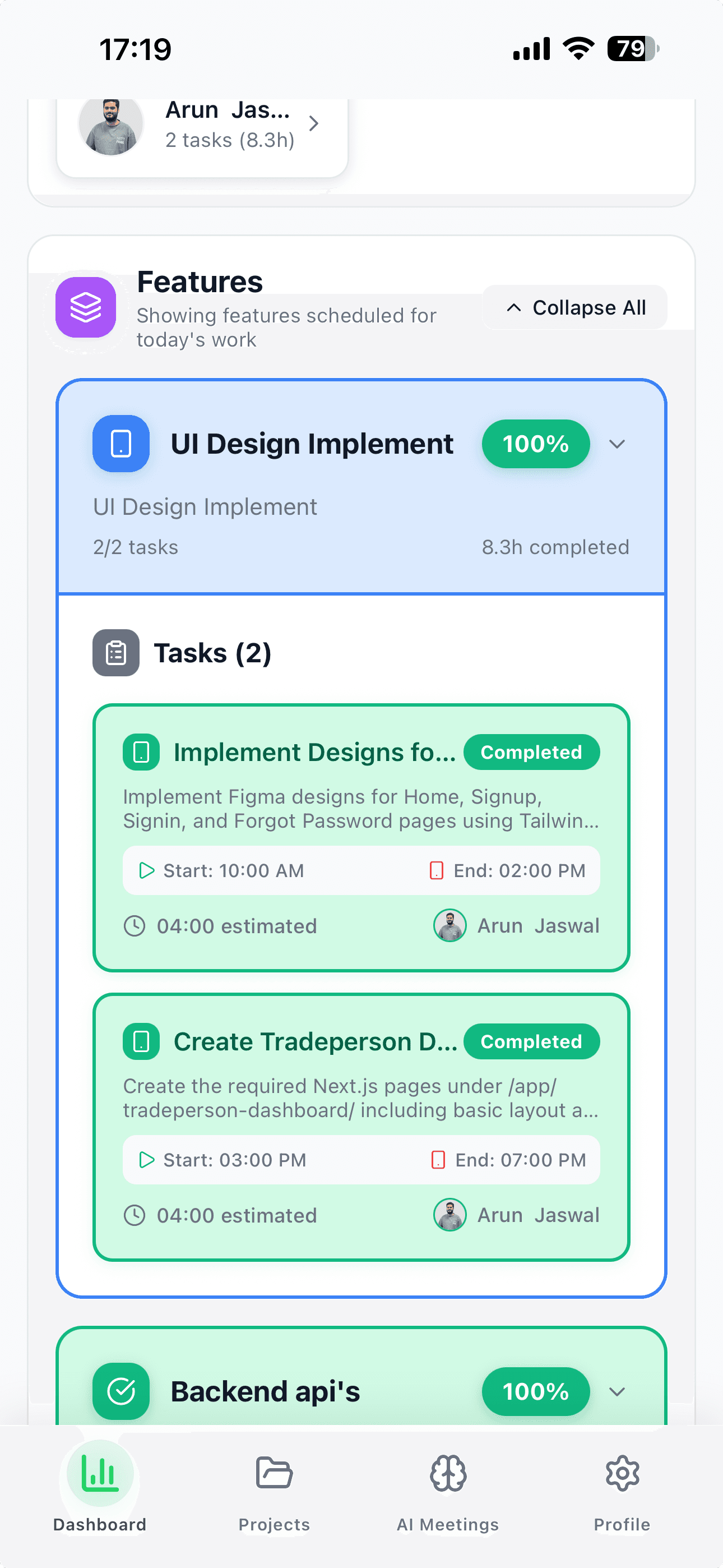Tap the Projects folder icon
Screen dimensions: 723x1568
[x=274, y=1474]
